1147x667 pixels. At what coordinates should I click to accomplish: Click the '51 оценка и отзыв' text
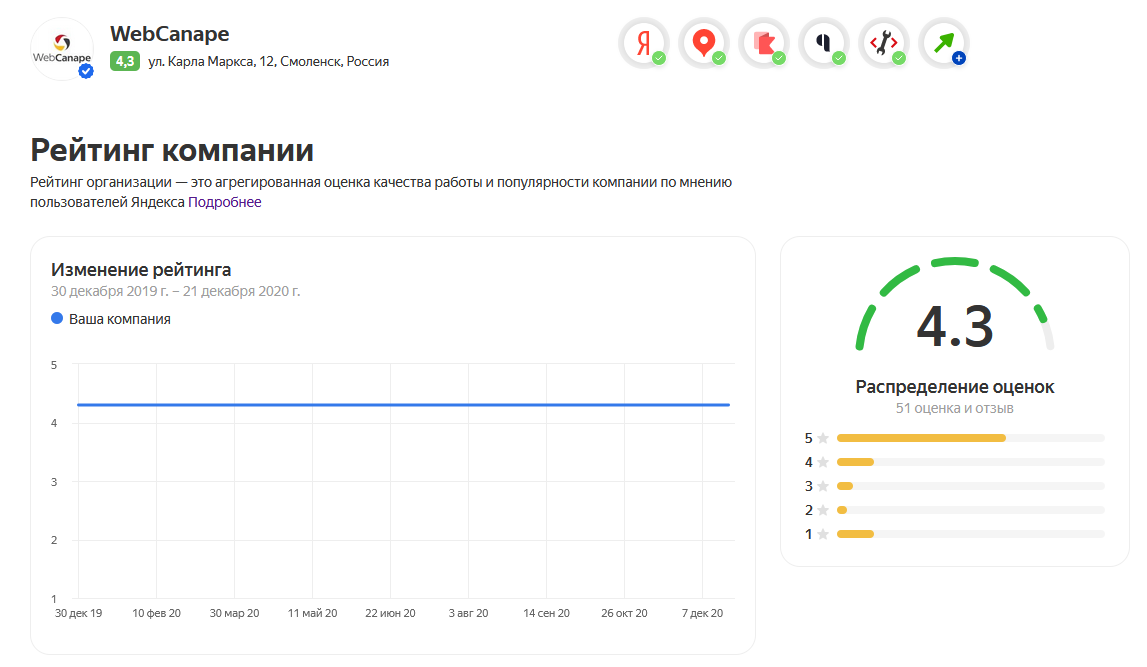[955, 408]
